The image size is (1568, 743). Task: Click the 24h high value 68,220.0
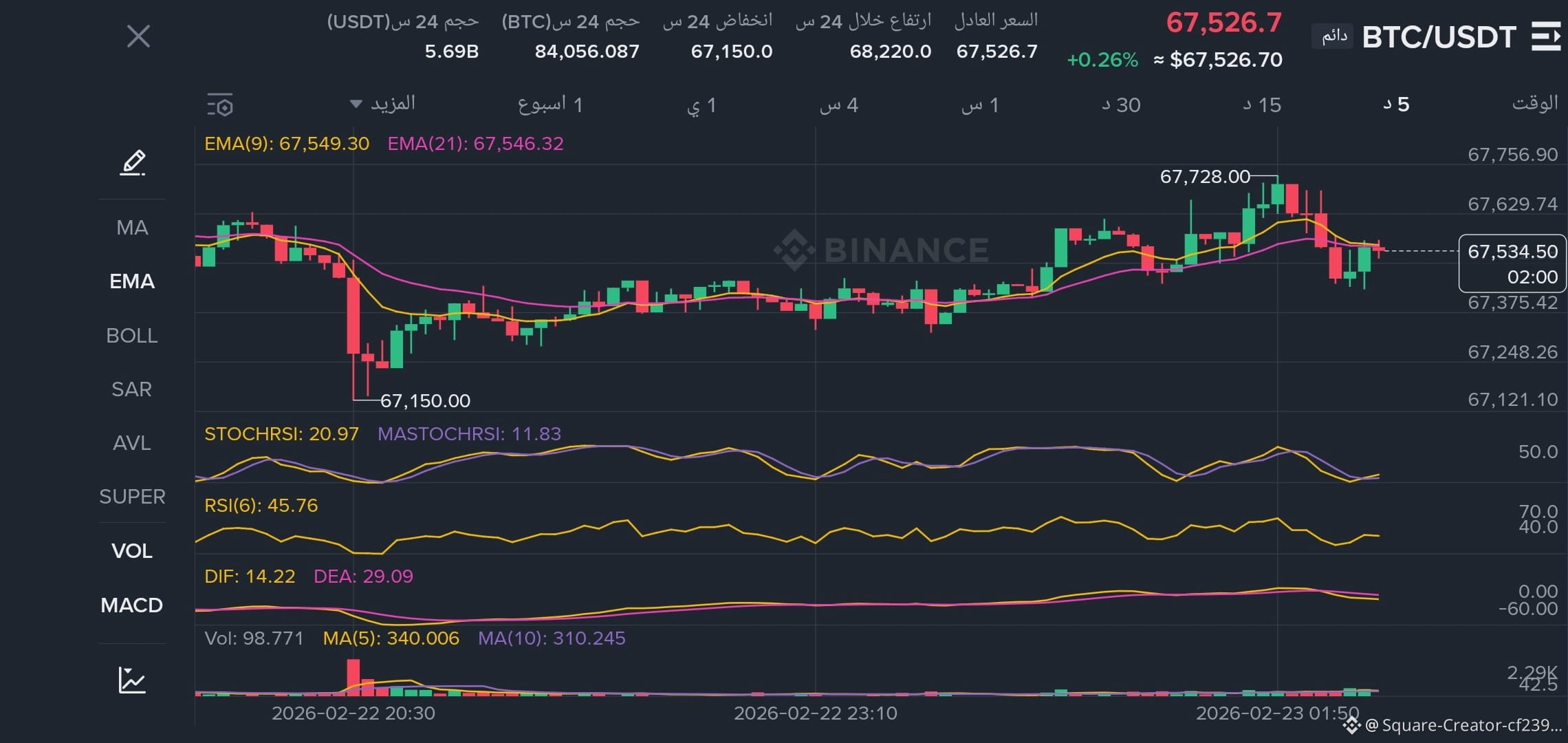point(891,52)
